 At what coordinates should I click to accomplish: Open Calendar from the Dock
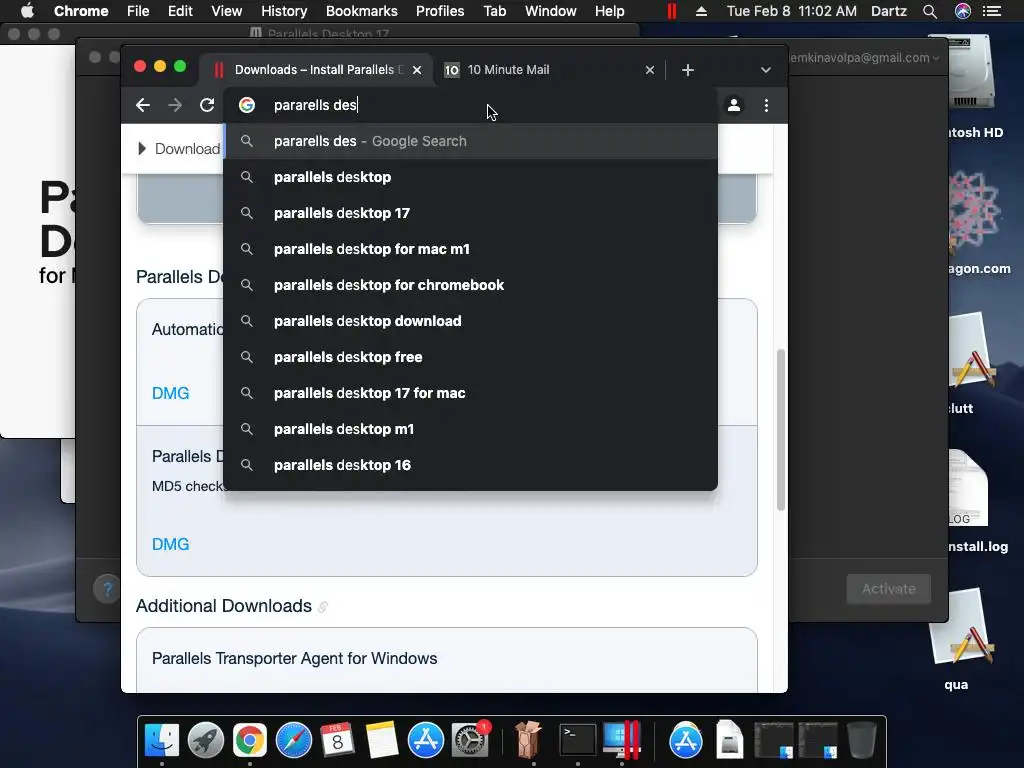click(x=338, y=740)
